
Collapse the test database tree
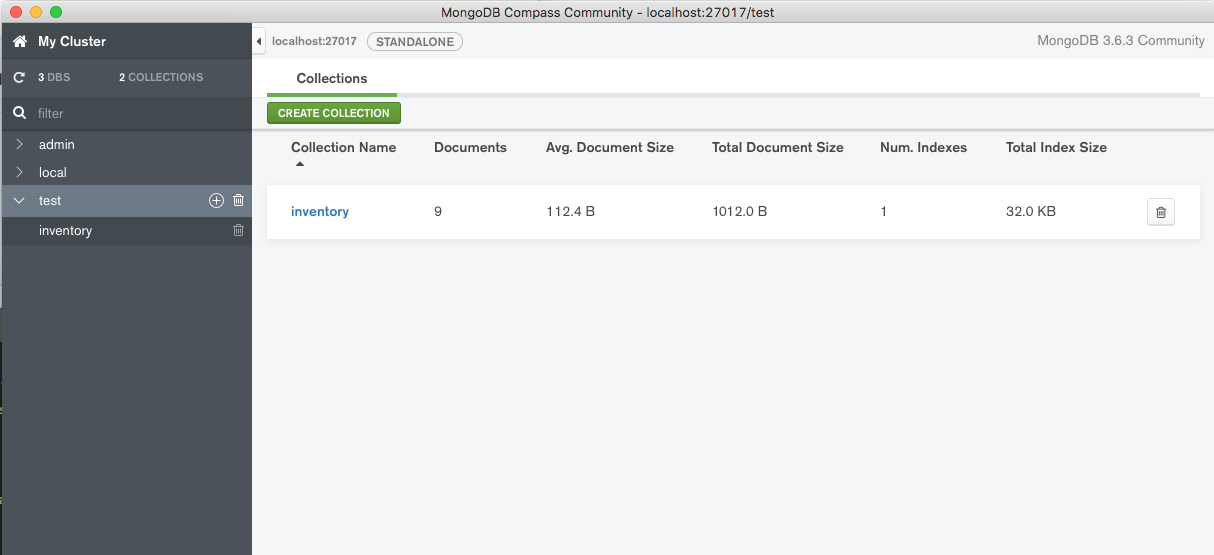[19, 200]
